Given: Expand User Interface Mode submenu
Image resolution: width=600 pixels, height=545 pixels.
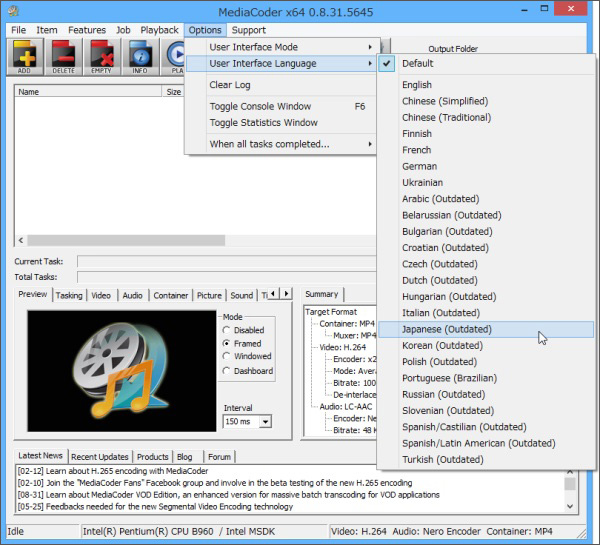Looking at the screenshot, I should [281, 47].
